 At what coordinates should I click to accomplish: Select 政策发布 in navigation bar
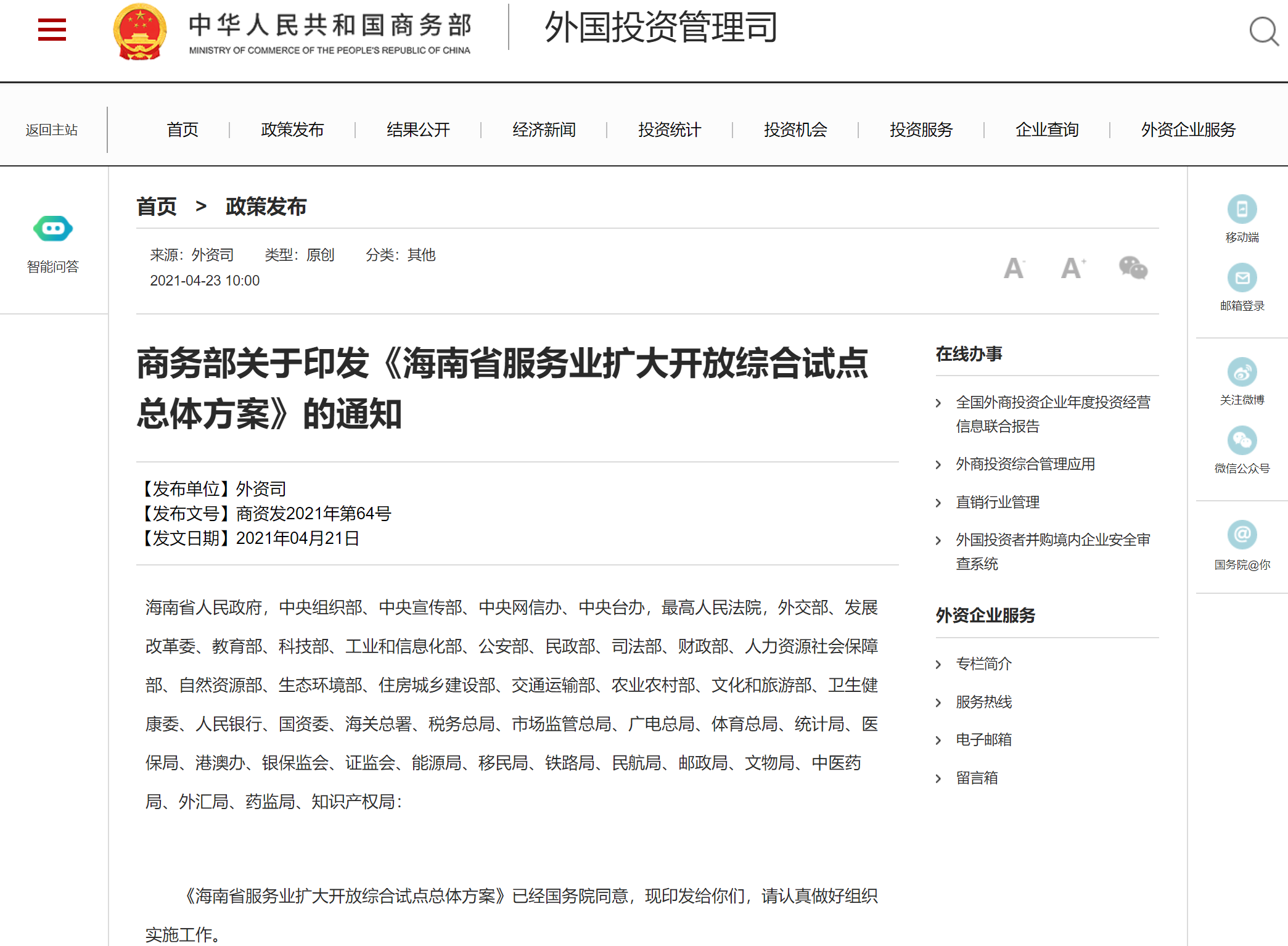[x=292, y=130]
